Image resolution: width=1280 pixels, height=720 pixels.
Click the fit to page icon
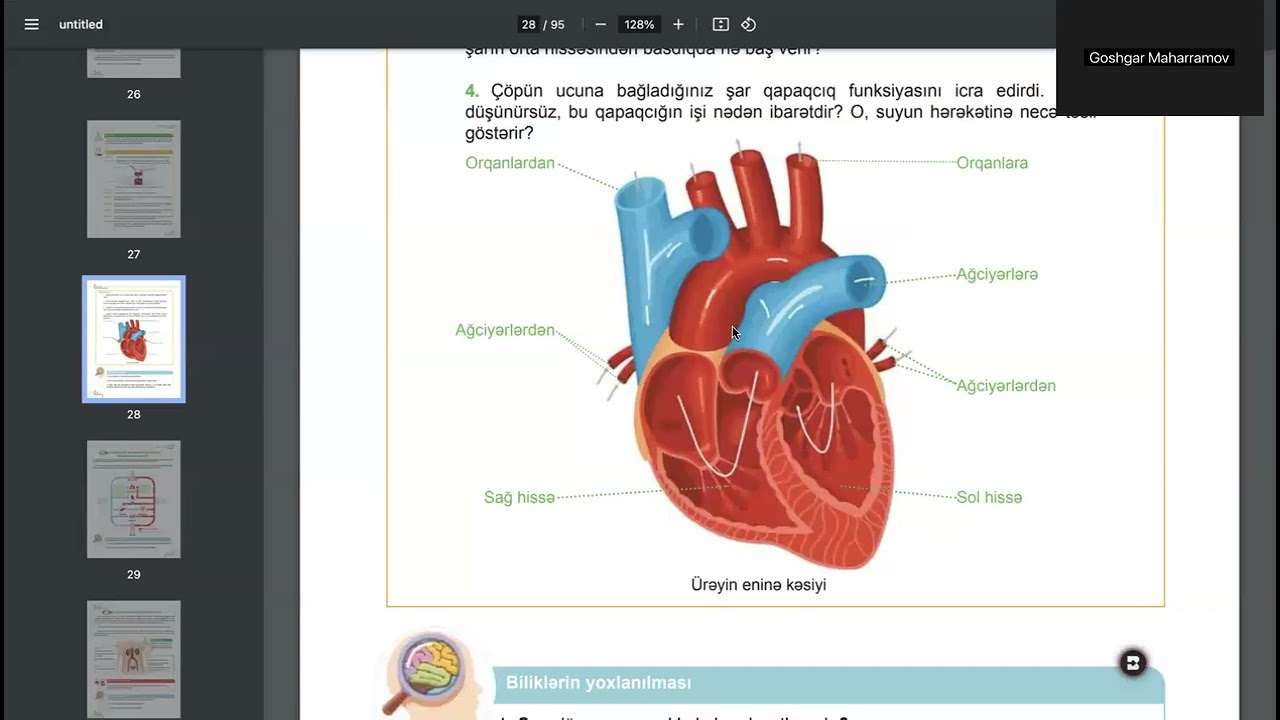(720, 24)
